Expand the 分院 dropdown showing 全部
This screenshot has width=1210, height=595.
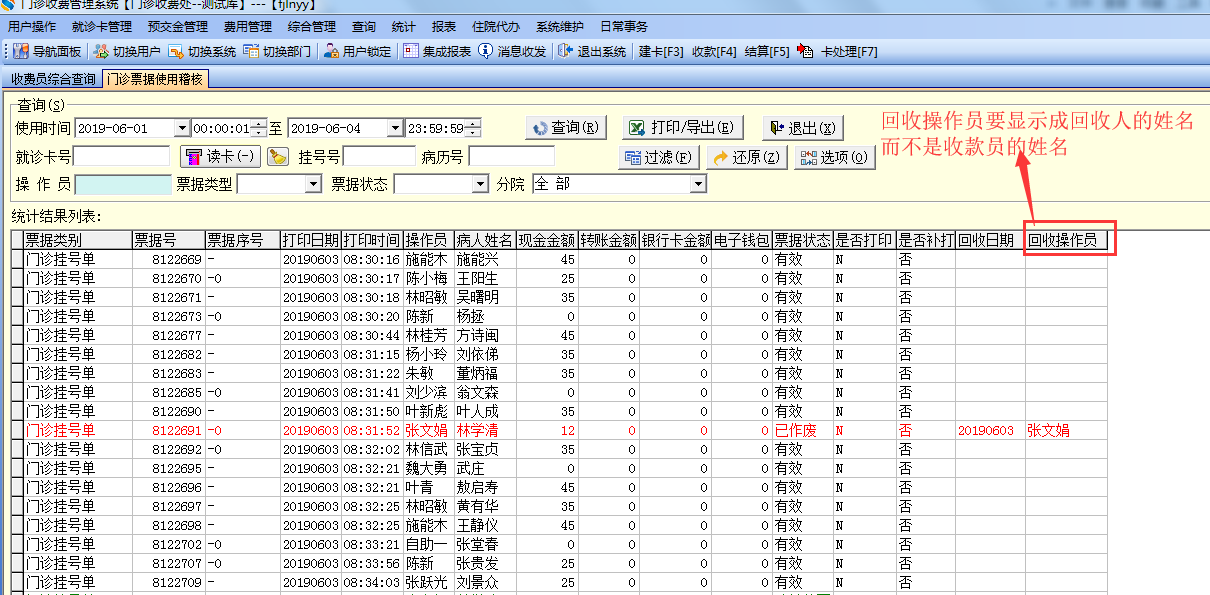coord(698,185)
